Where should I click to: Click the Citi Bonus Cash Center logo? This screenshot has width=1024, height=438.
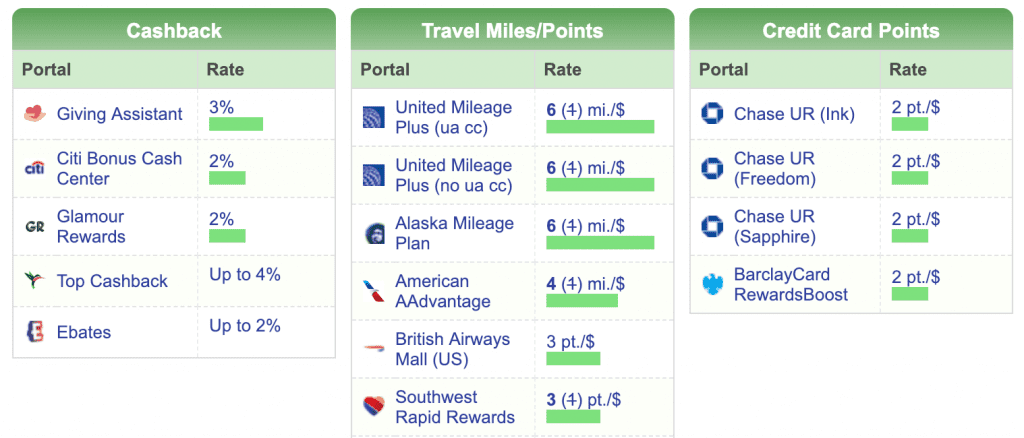(35, 168)
